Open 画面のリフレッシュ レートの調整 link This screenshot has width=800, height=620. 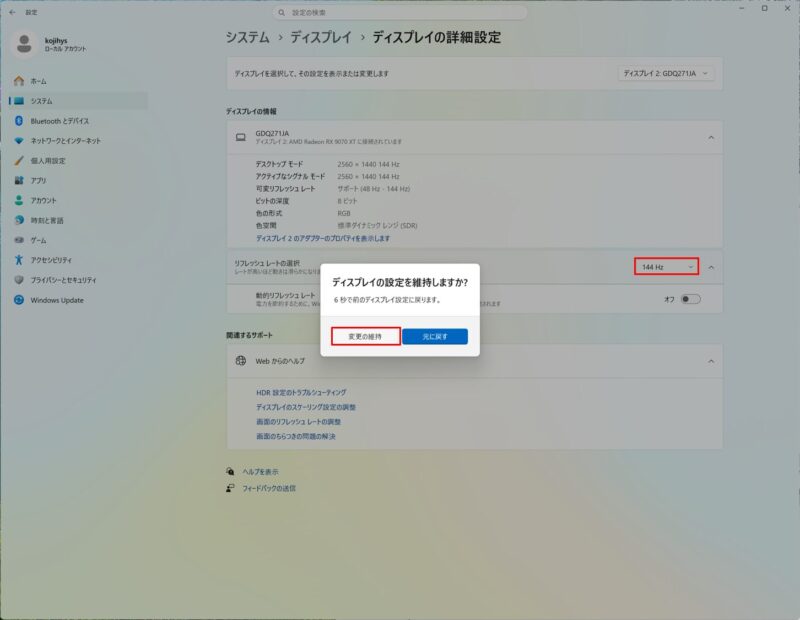[298, 422]
